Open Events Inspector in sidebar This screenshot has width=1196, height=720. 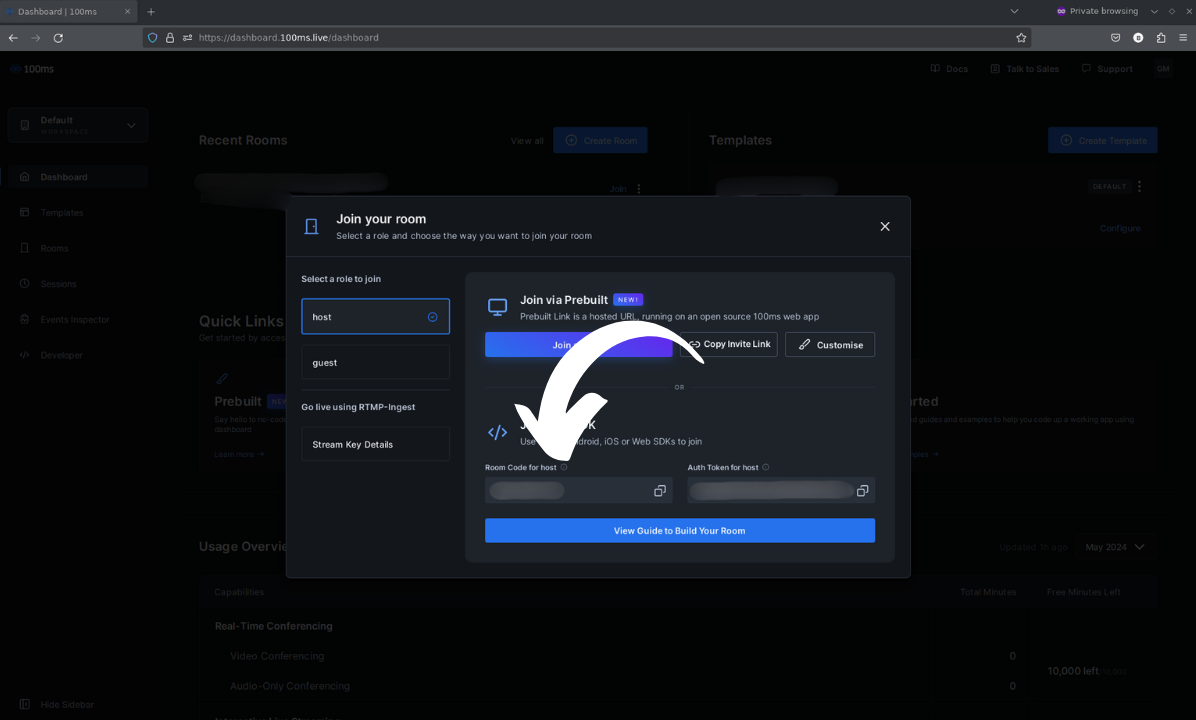click(x=75, y=320)
